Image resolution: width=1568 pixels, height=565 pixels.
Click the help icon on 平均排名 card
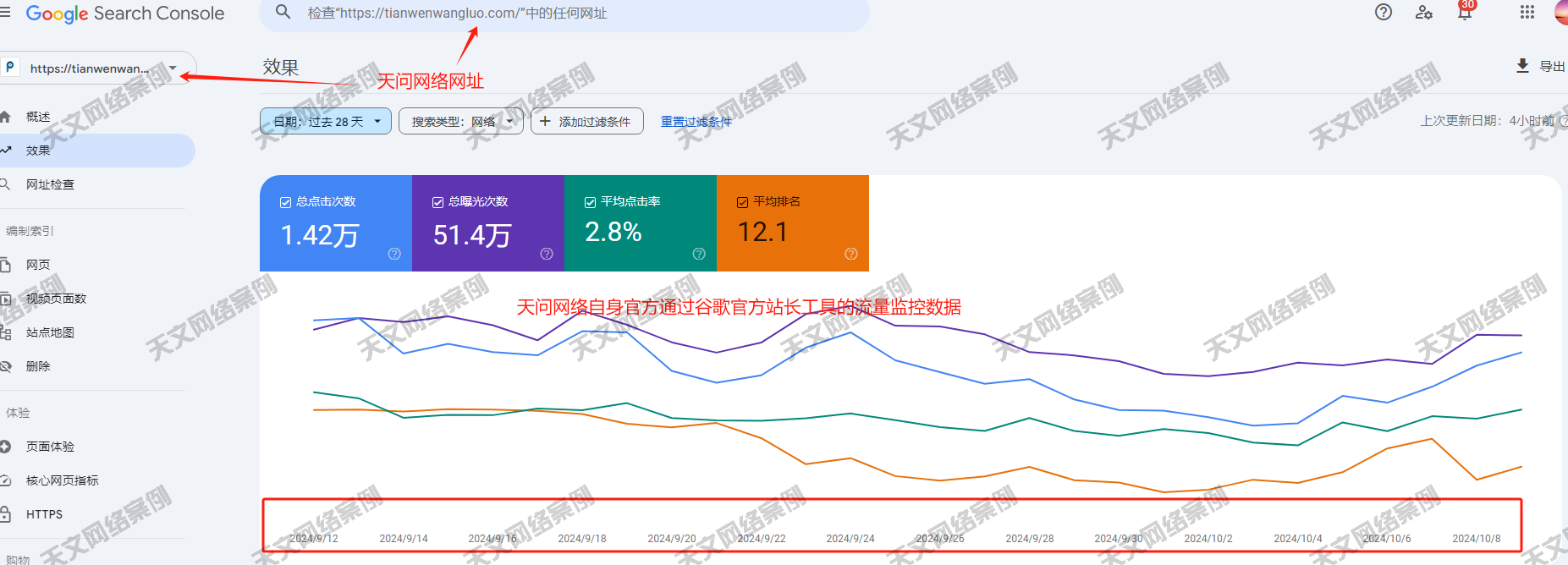851,254
